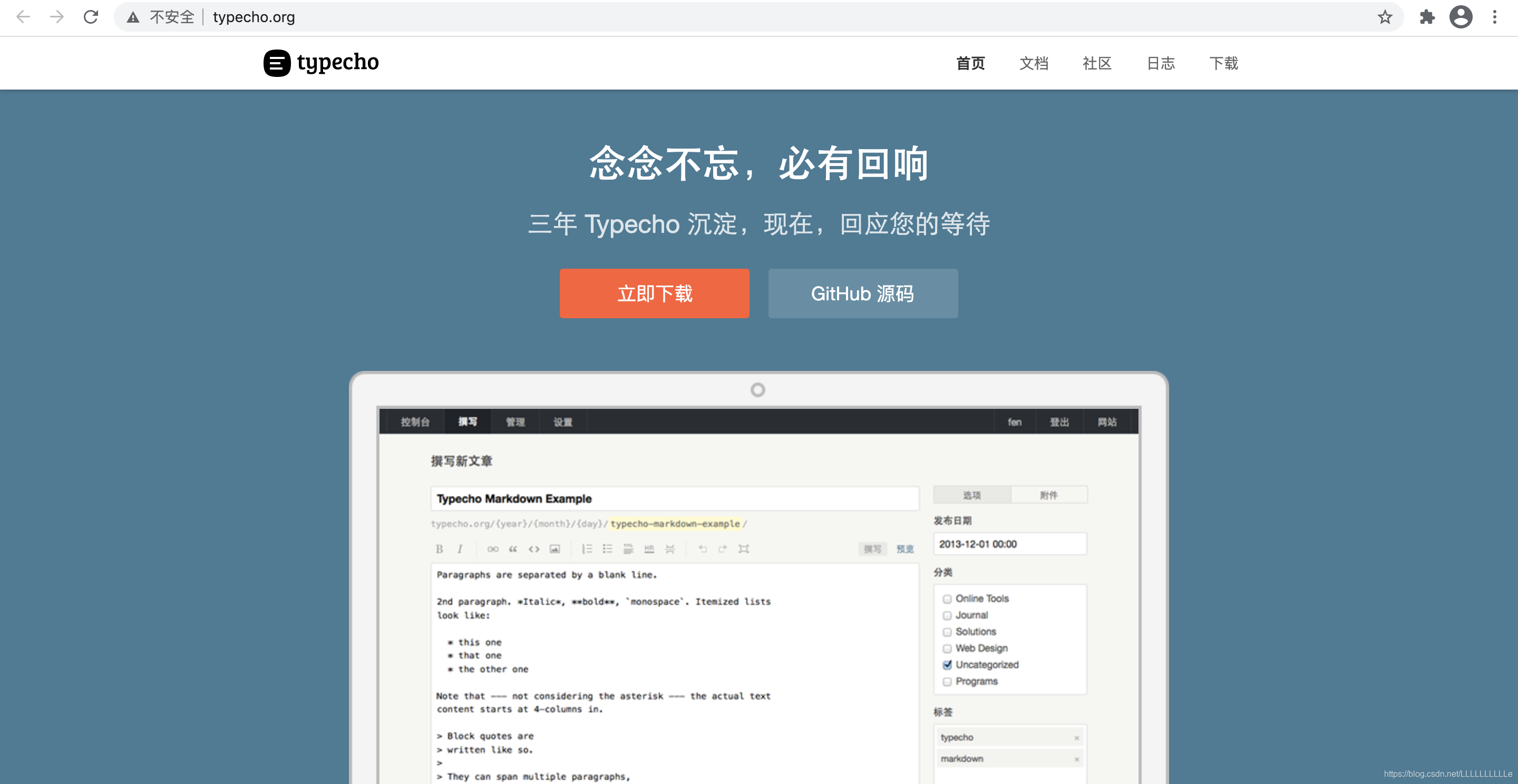Click the browser back arrow
This screenshot has height=784, width=1518.
tap(23, 17)
